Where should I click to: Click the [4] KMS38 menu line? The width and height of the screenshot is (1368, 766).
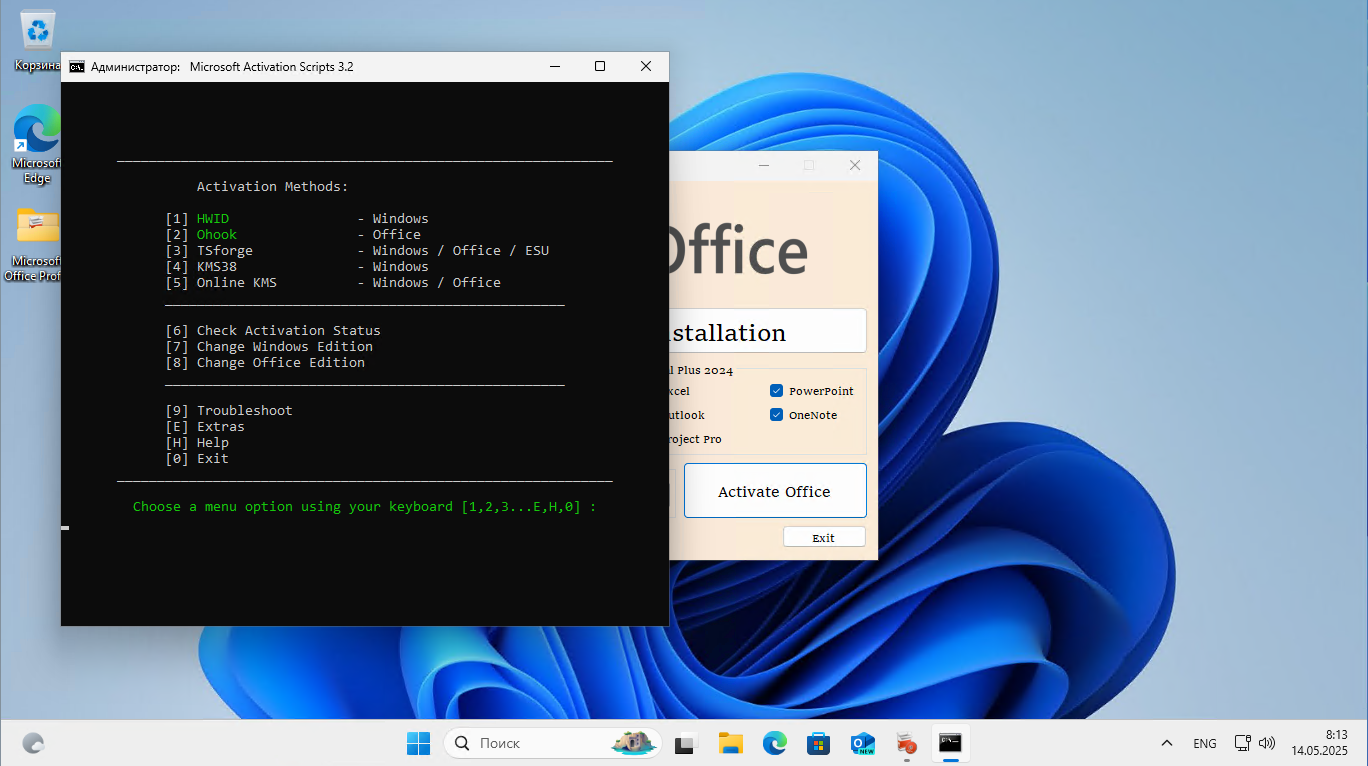pyautogui.click(x=297, y=266)
